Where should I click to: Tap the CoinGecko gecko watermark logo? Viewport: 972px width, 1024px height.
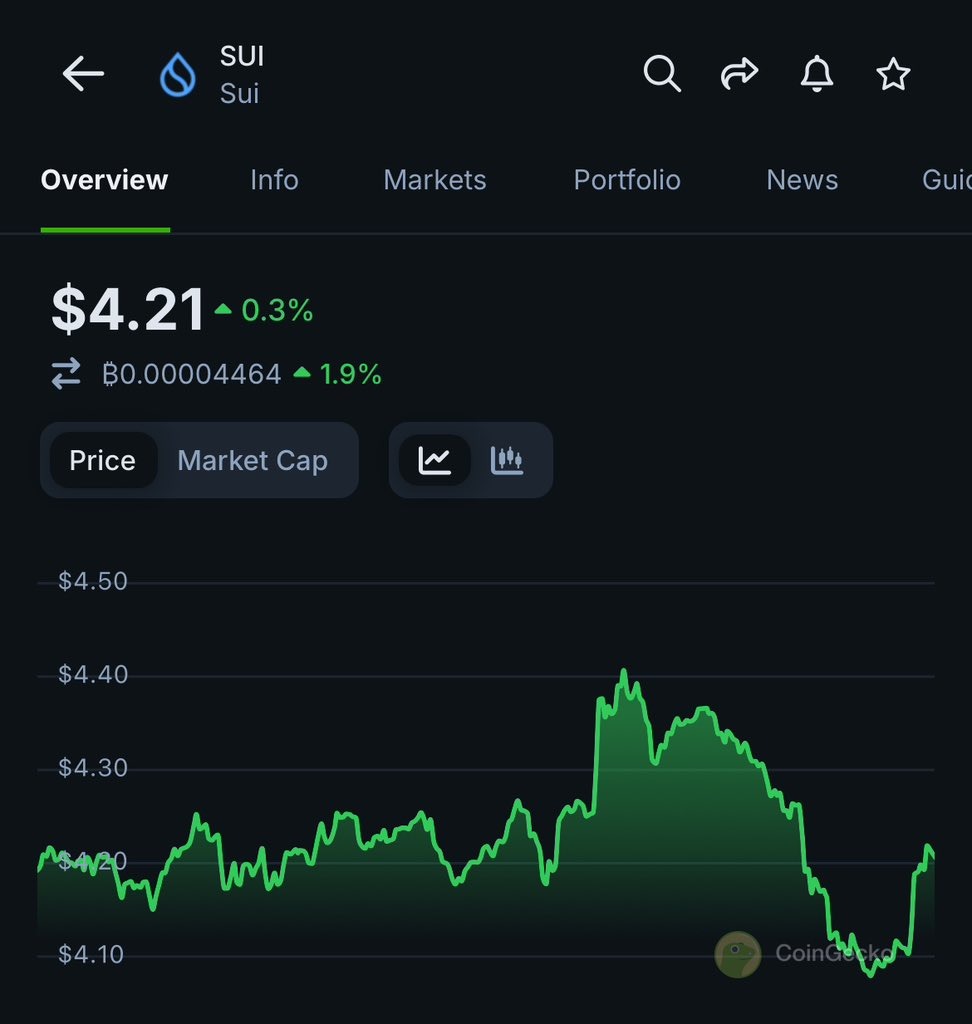click(x=738, y=954)
